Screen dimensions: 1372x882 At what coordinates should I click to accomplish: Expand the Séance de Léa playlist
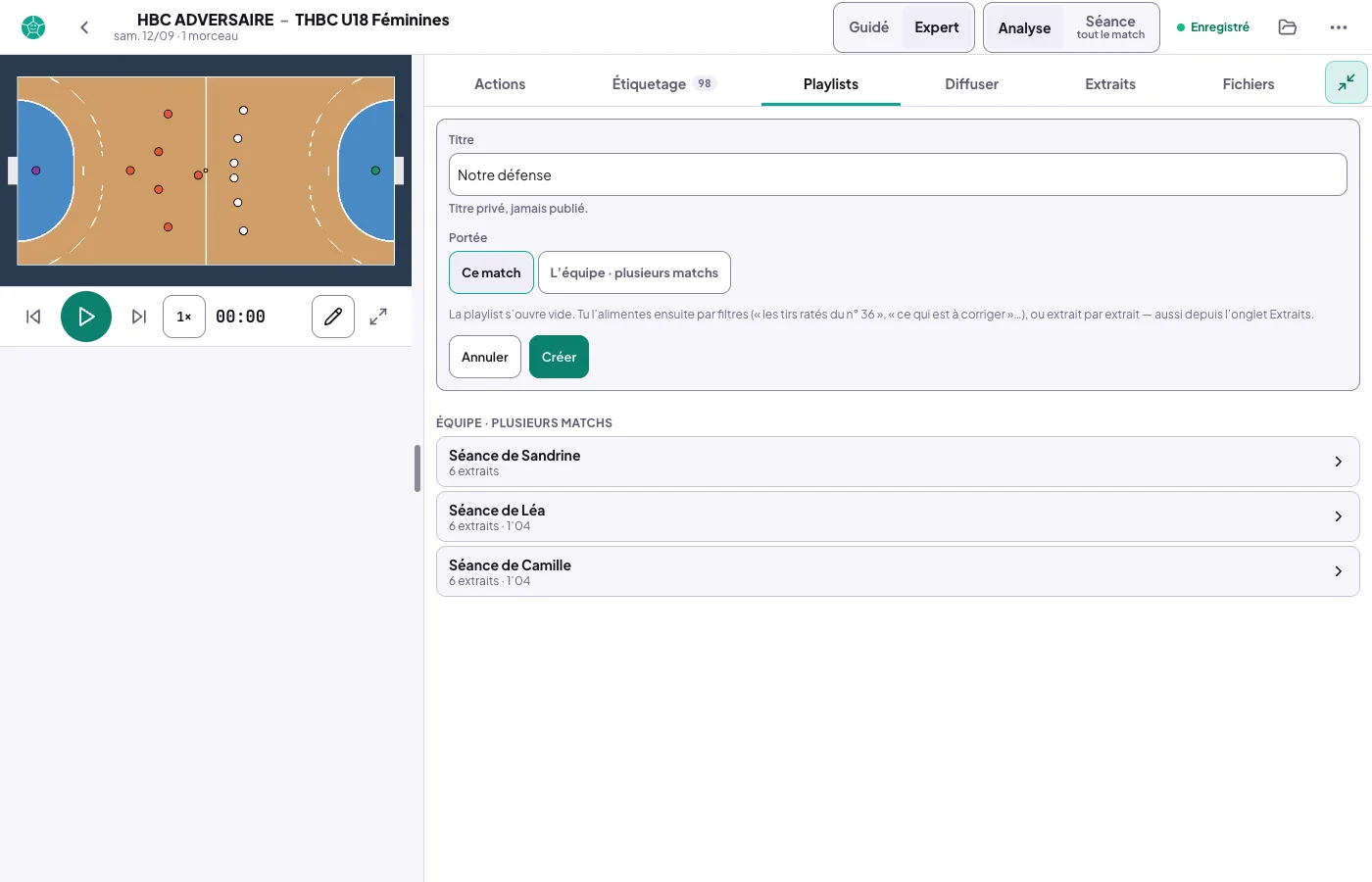(x=898, y=516)
